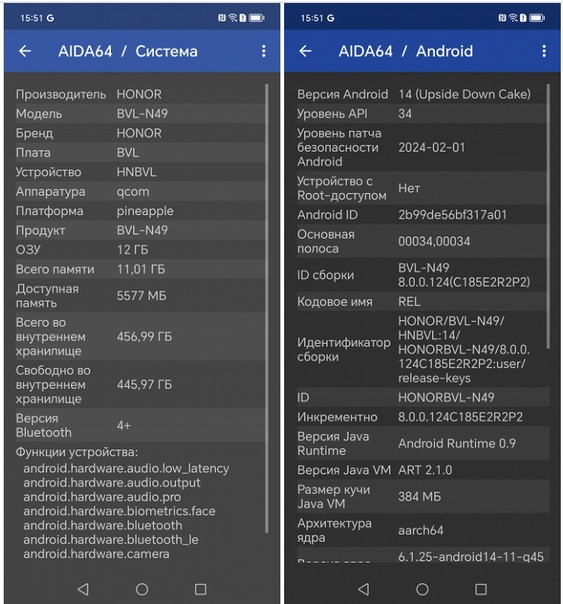Tap triangle back button on right phone
This screenshot has height=604, width=563.
click(x=364, y=589)
